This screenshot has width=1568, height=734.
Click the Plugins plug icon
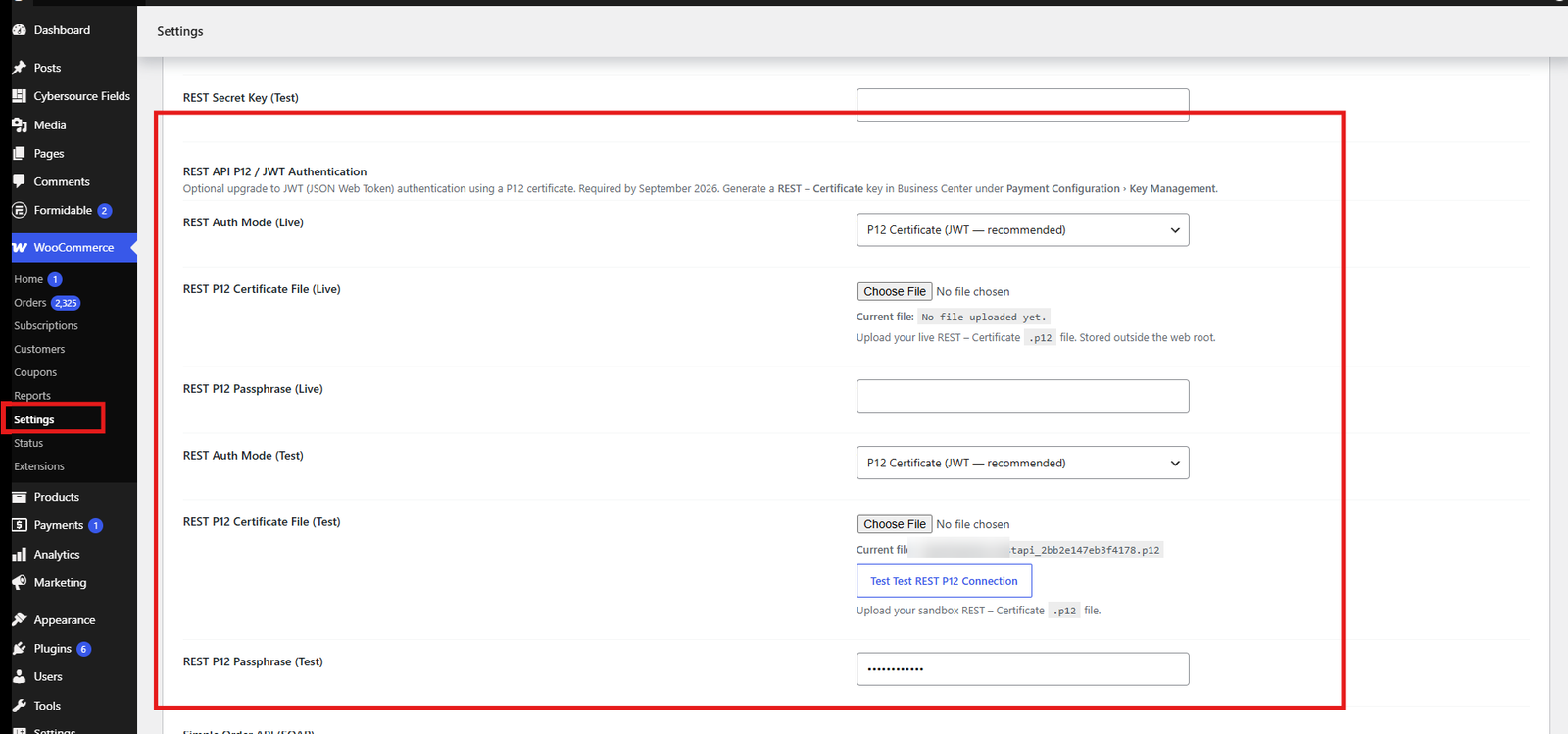point(19,649)
